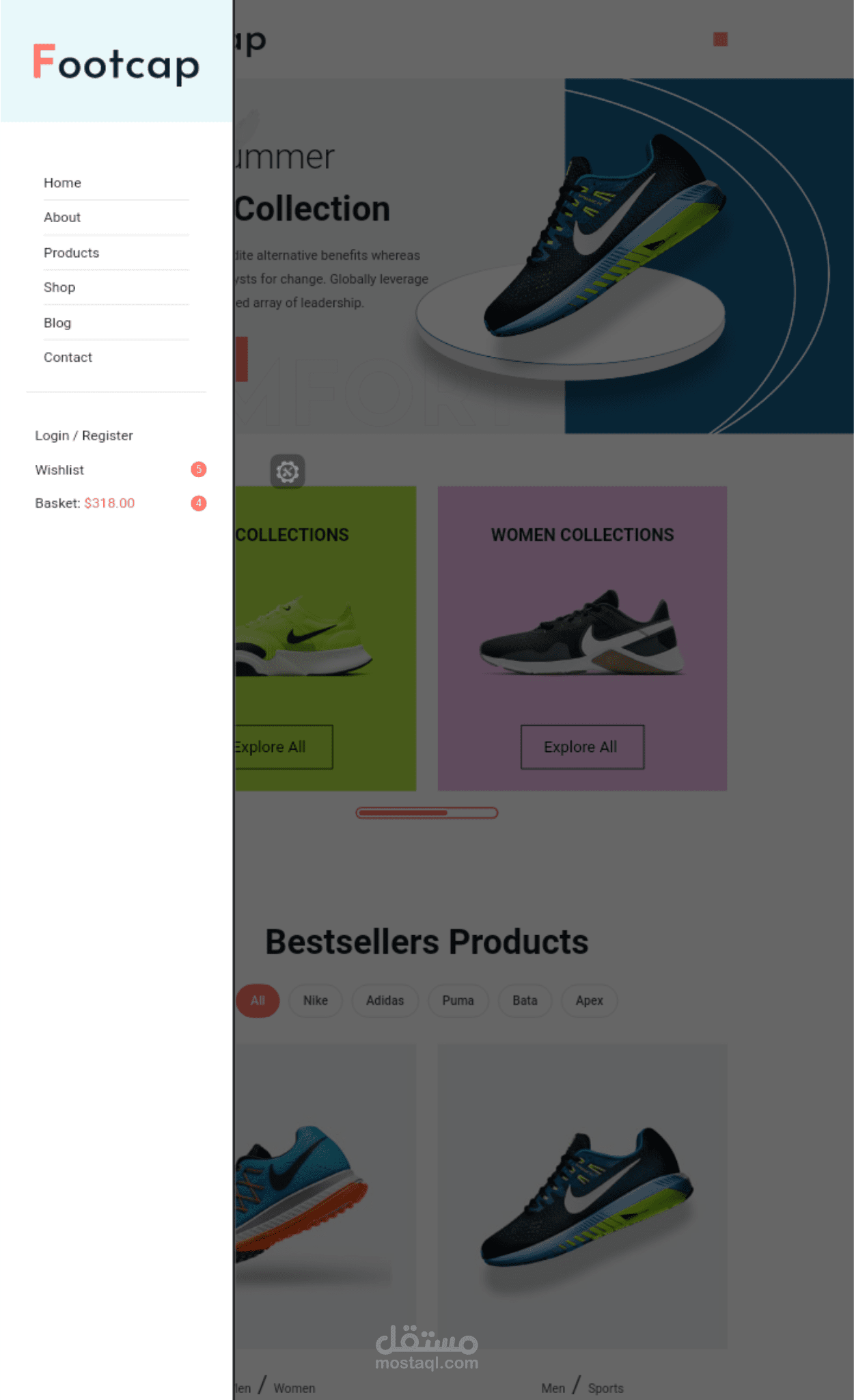This screenshot has height=1400, width=854.
Task: Click the black women's collection shoe image
Action: [x=582, y=632]
